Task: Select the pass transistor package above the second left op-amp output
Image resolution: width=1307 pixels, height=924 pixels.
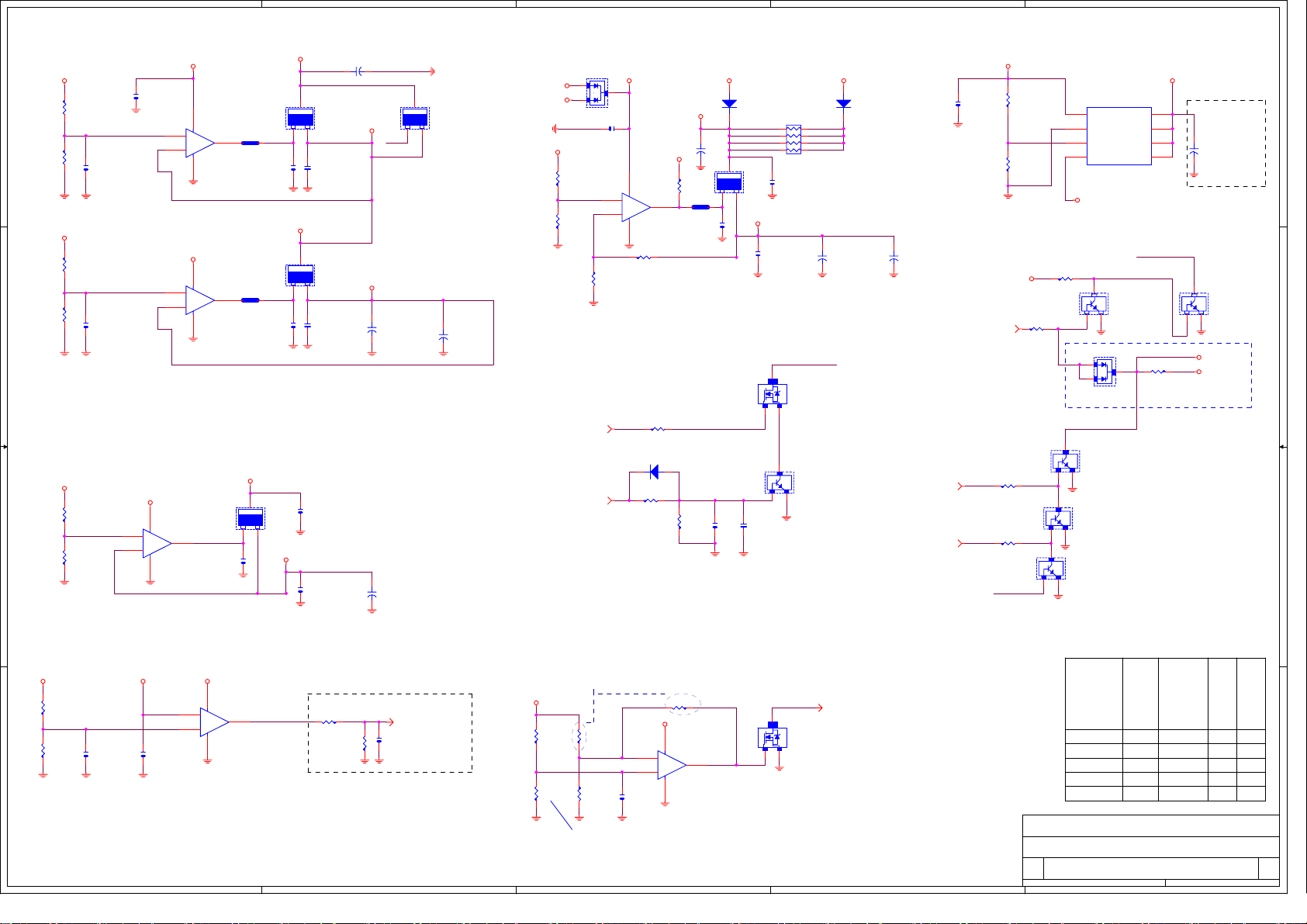Action: (300, 275)
